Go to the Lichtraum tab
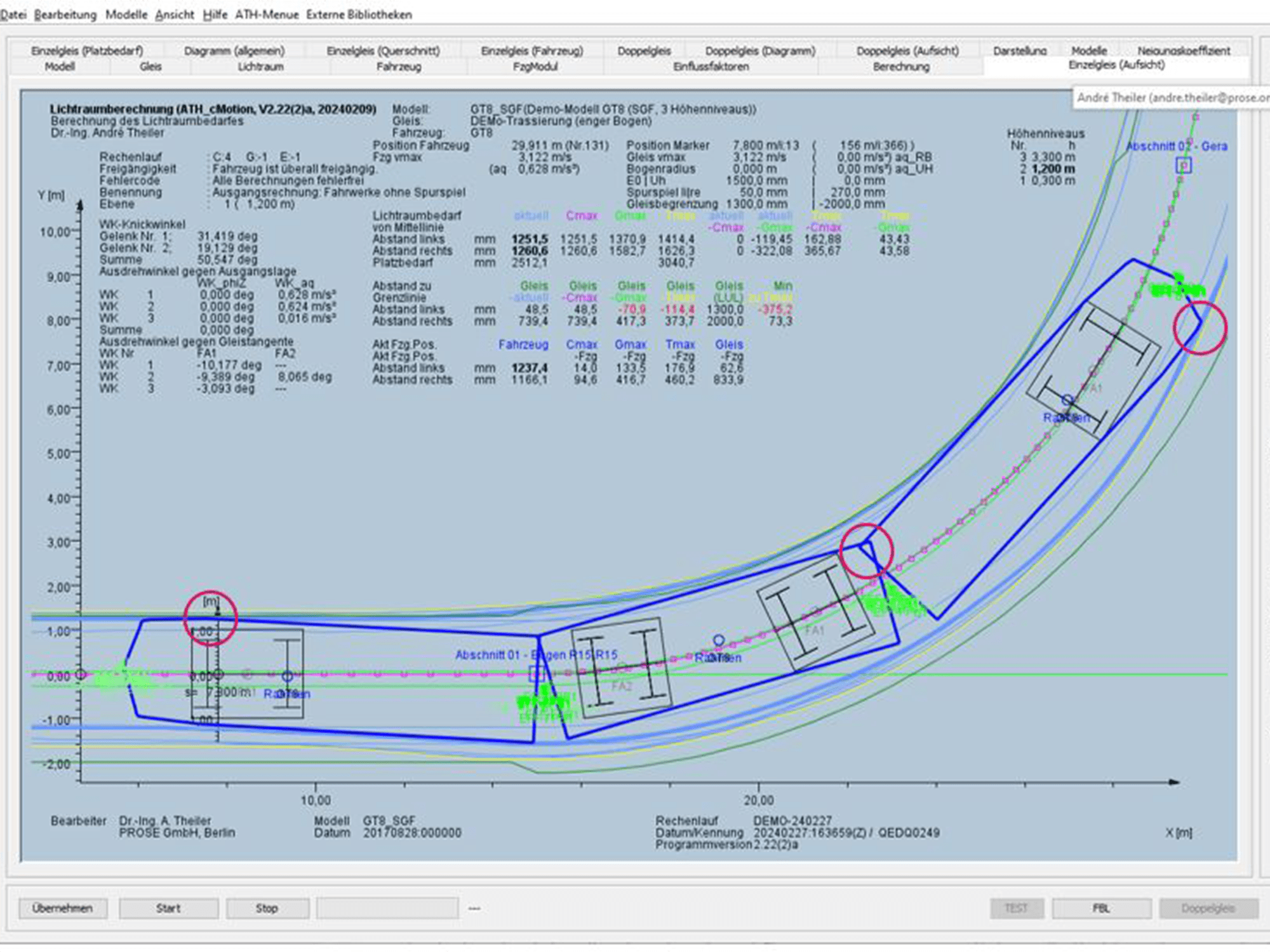The height and width of the screenshot is (952, 1270). [x=260, y=67]
